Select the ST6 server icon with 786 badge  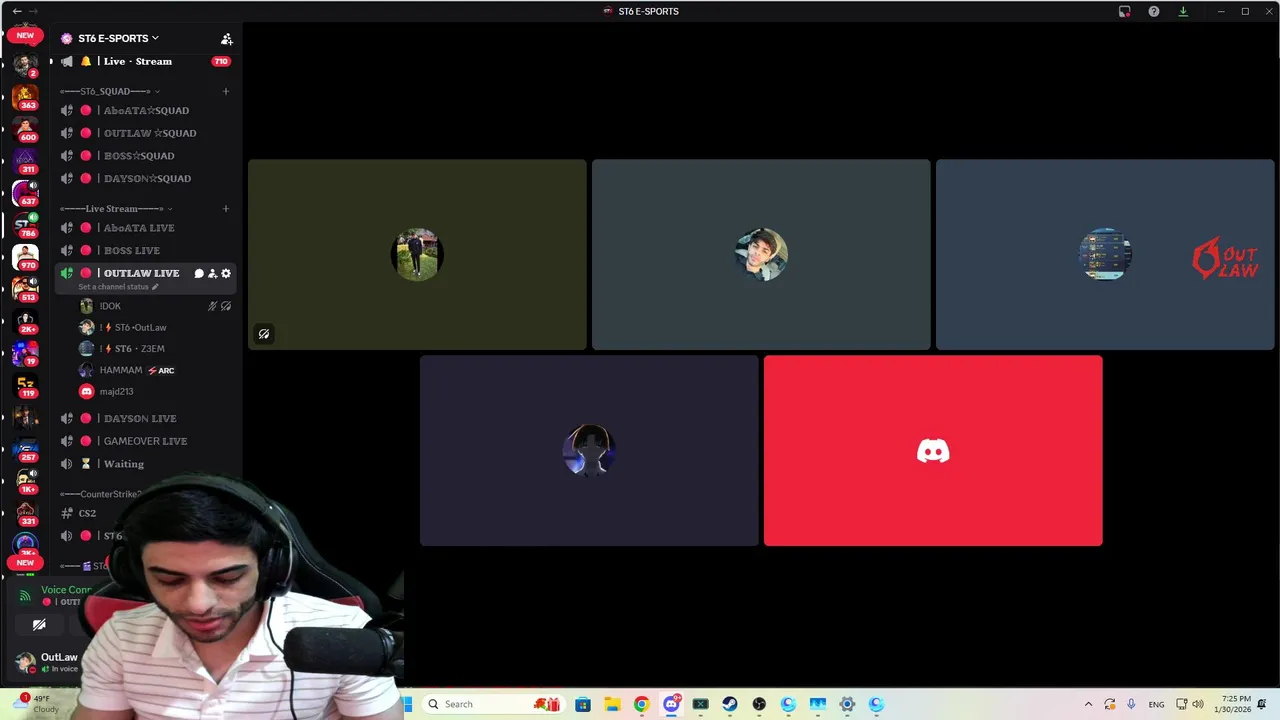(25, 226)
